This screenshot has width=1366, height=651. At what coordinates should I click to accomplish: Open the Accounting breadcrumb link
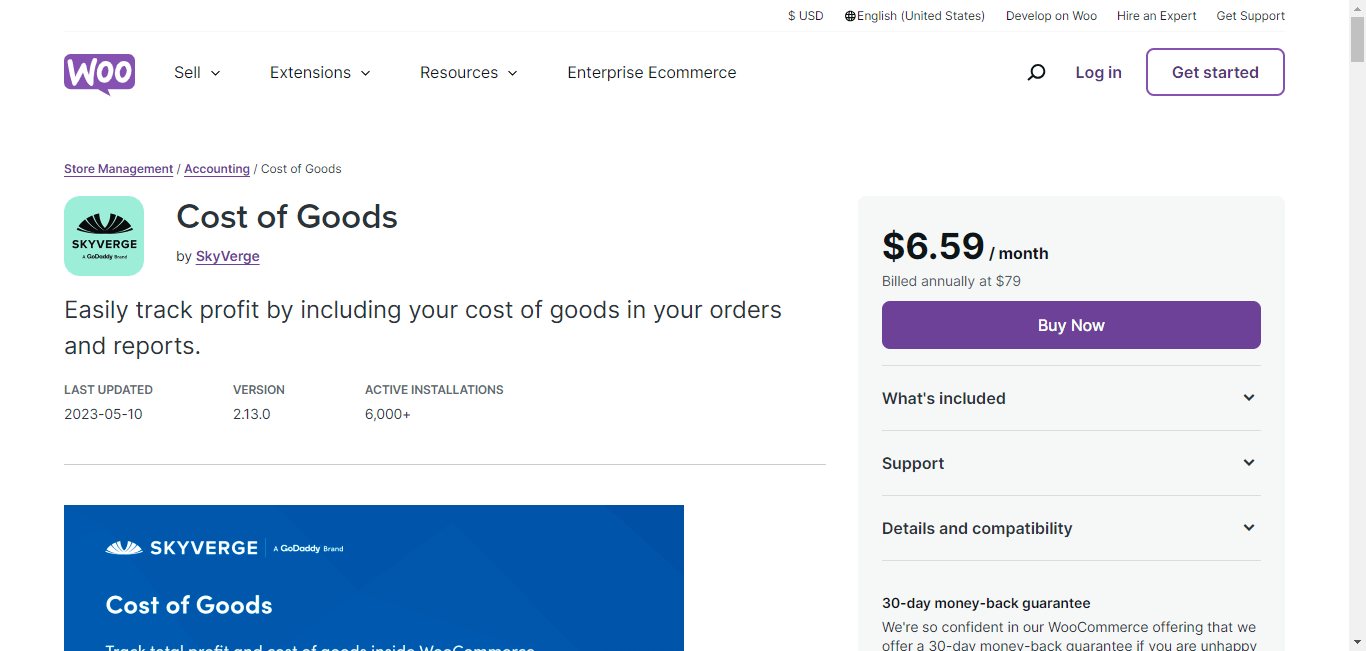pyautogui.click(x=217, y=169)
